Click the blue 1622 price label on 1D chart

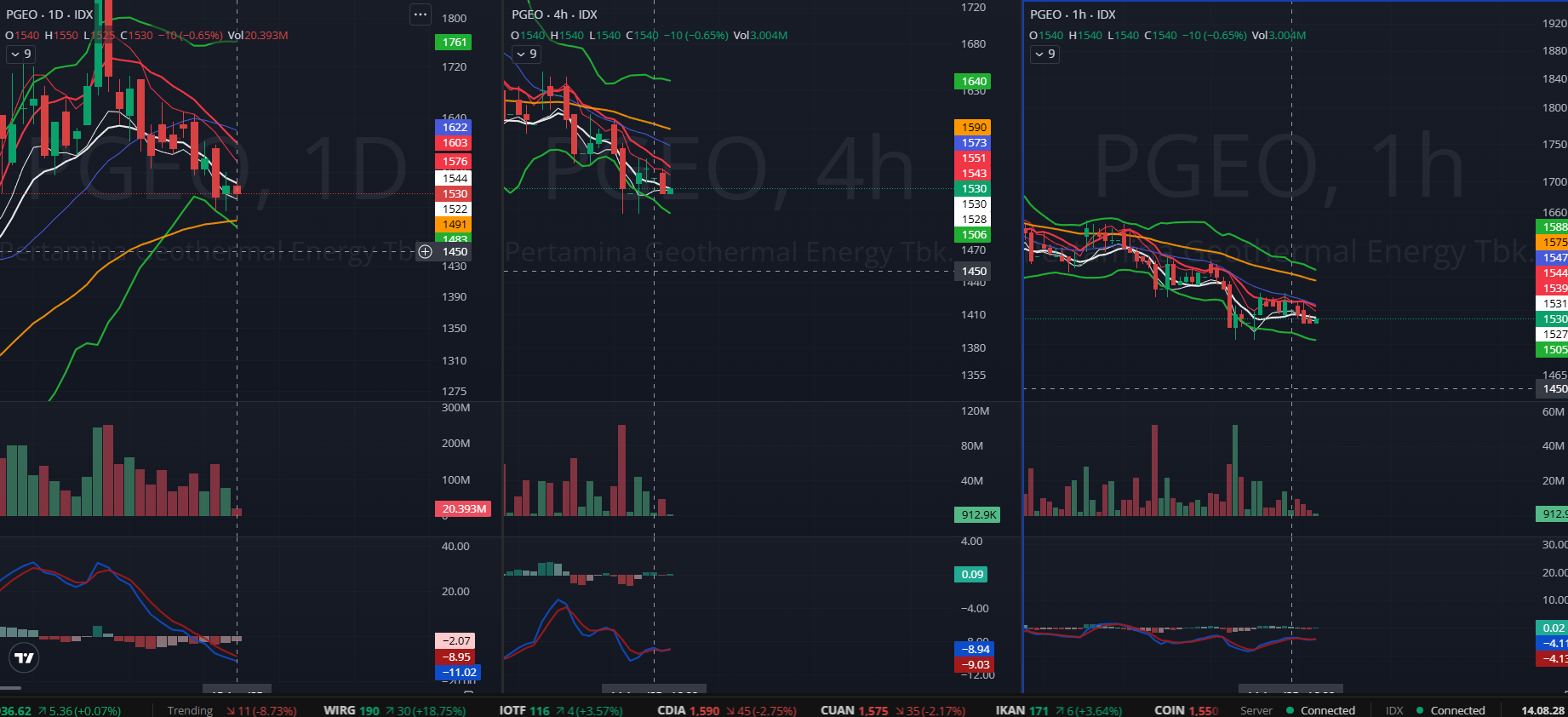pos(455,127)
